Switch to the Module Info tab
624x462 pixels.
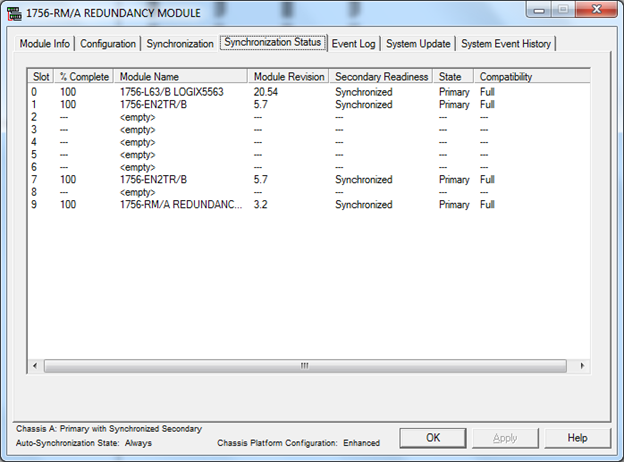pyautogui.click(x=45, y=44)
